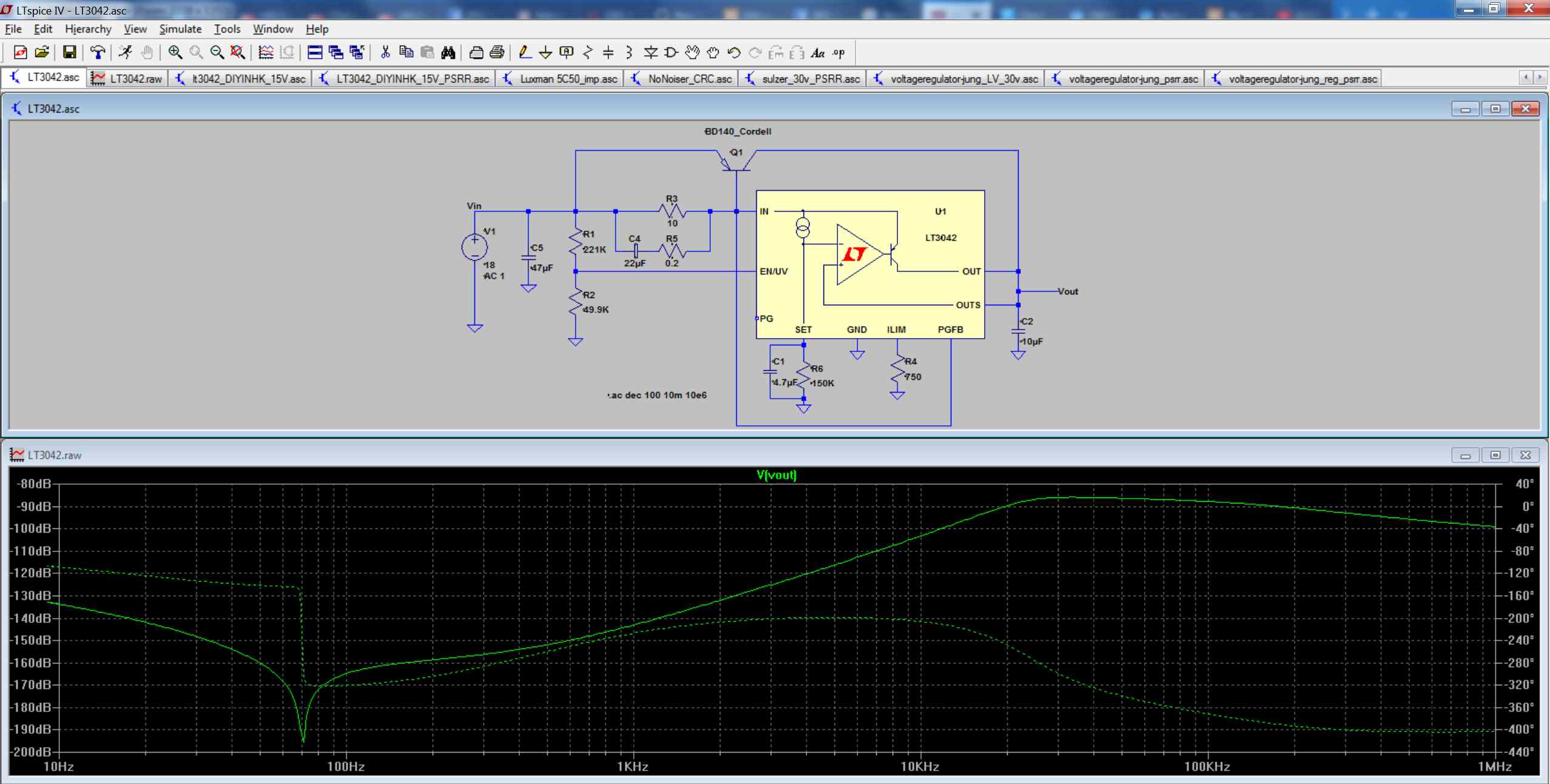The width and height of the screenshot is (1550, 784).
Task: Select the Label Net tool
Action: (567, 53)
